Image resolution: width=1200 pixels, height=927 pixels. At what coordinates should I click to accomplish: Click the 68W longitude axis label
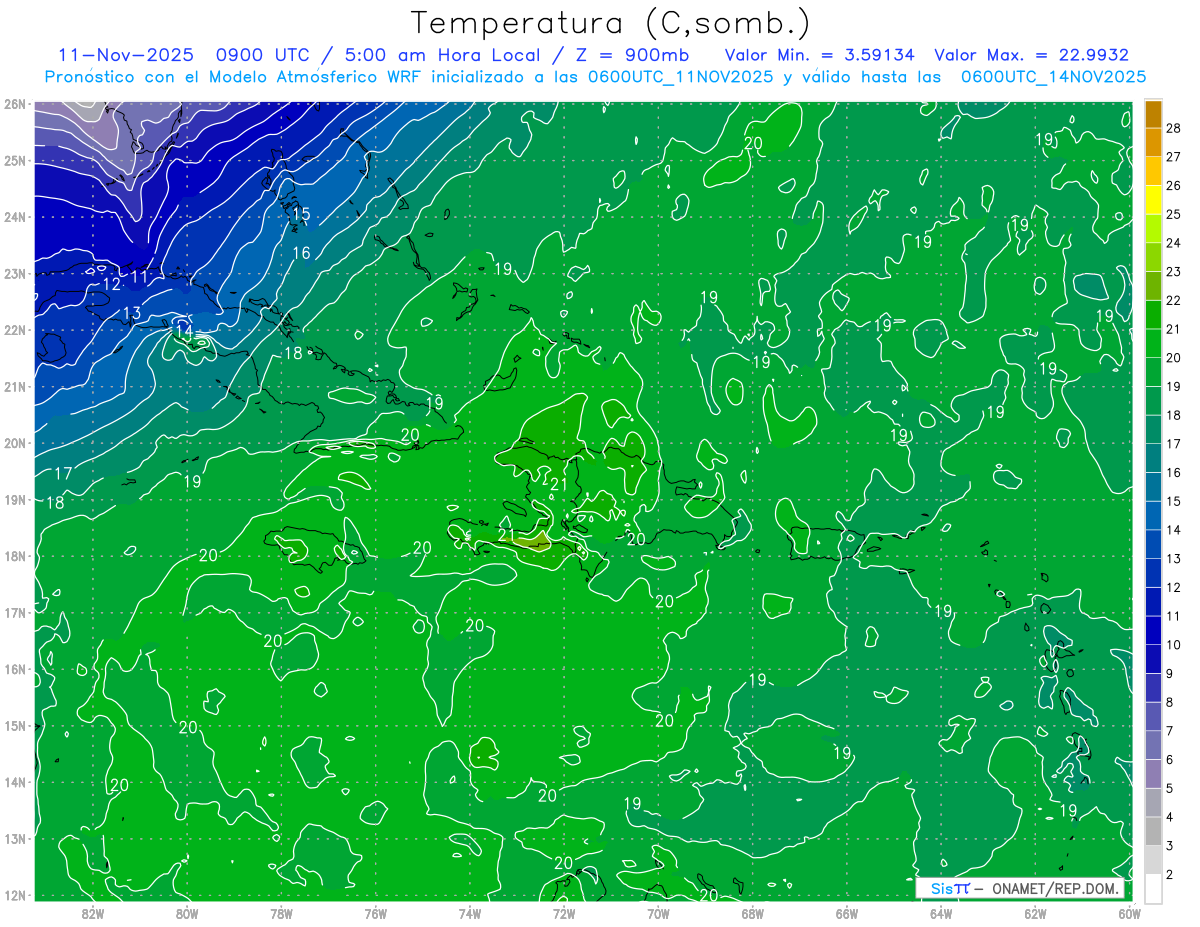(x=752, y=913)
